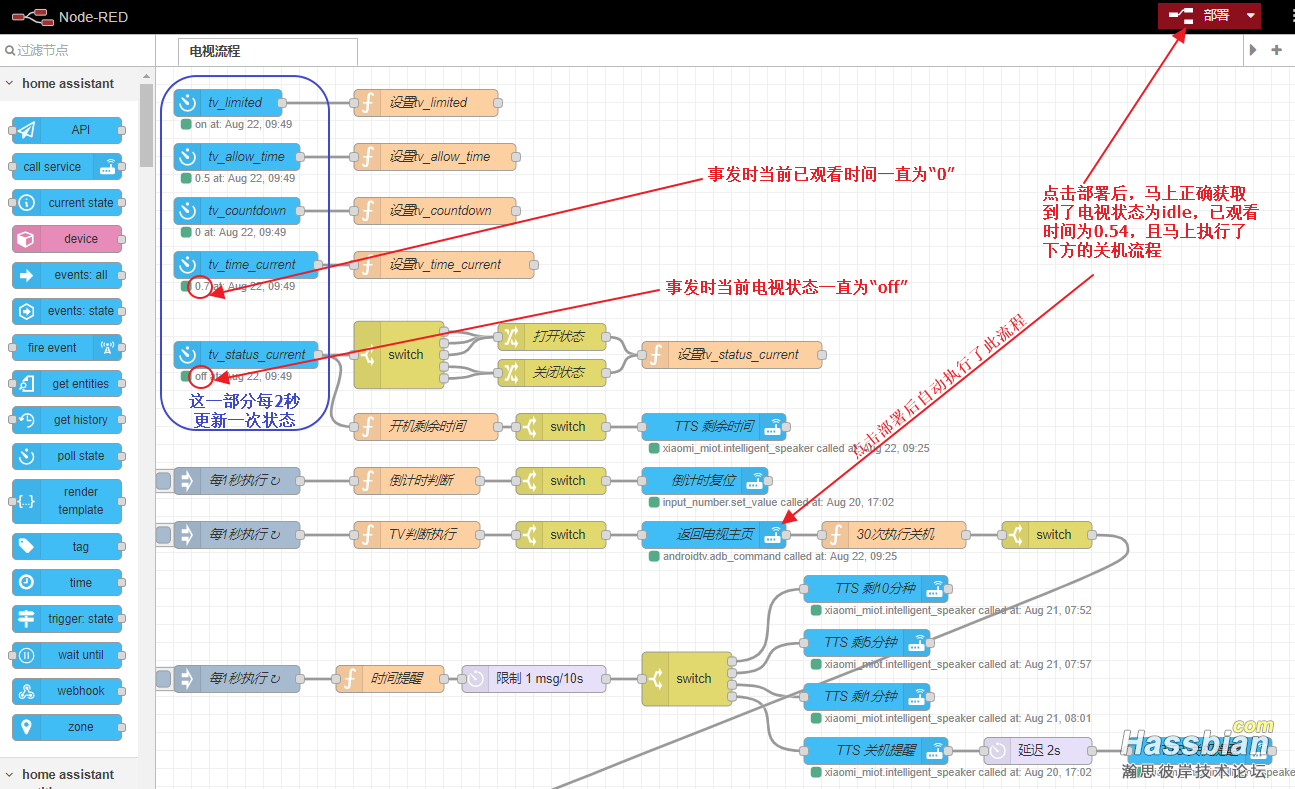Select the fire event palette node
Viewport: 1295px width, 789px height.
(x=68, y=347)
